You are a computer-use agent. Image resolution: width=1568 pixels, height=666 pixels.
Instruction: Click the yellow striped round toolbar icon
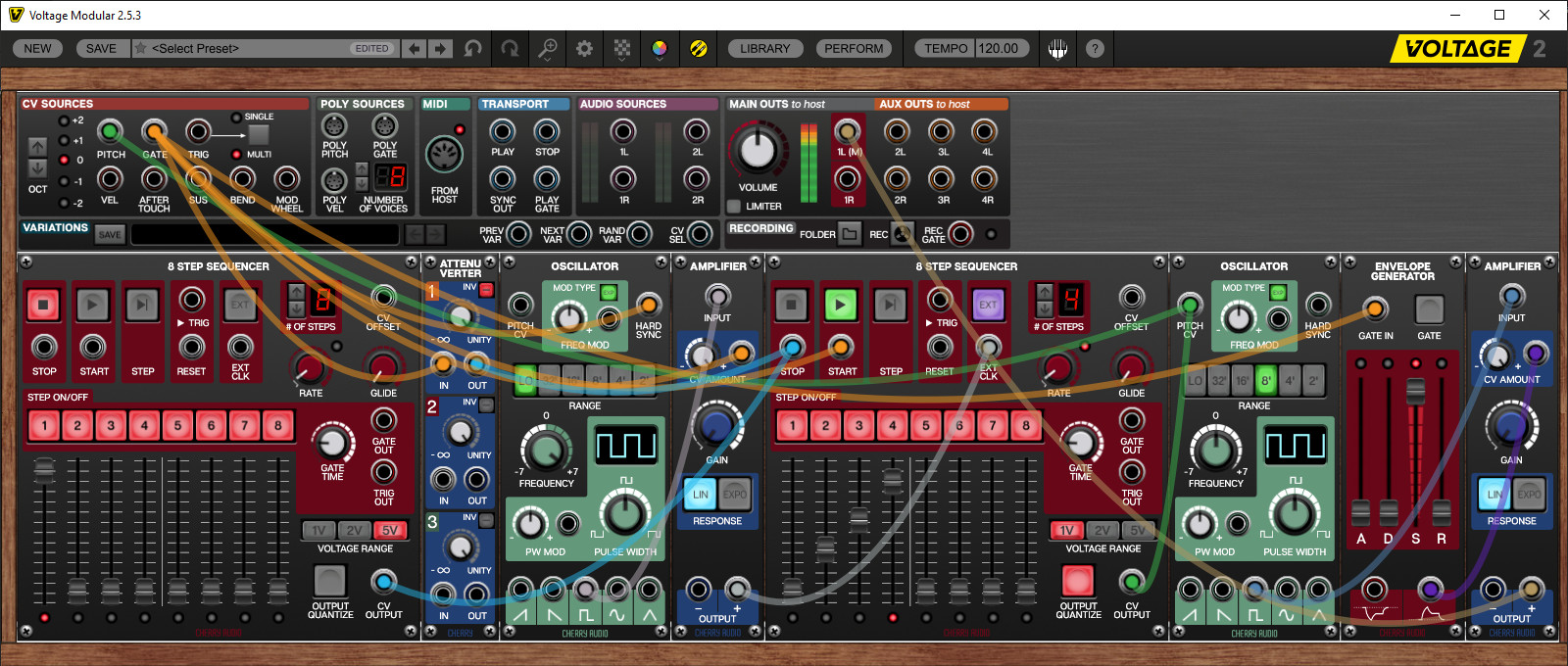(699, 48)
